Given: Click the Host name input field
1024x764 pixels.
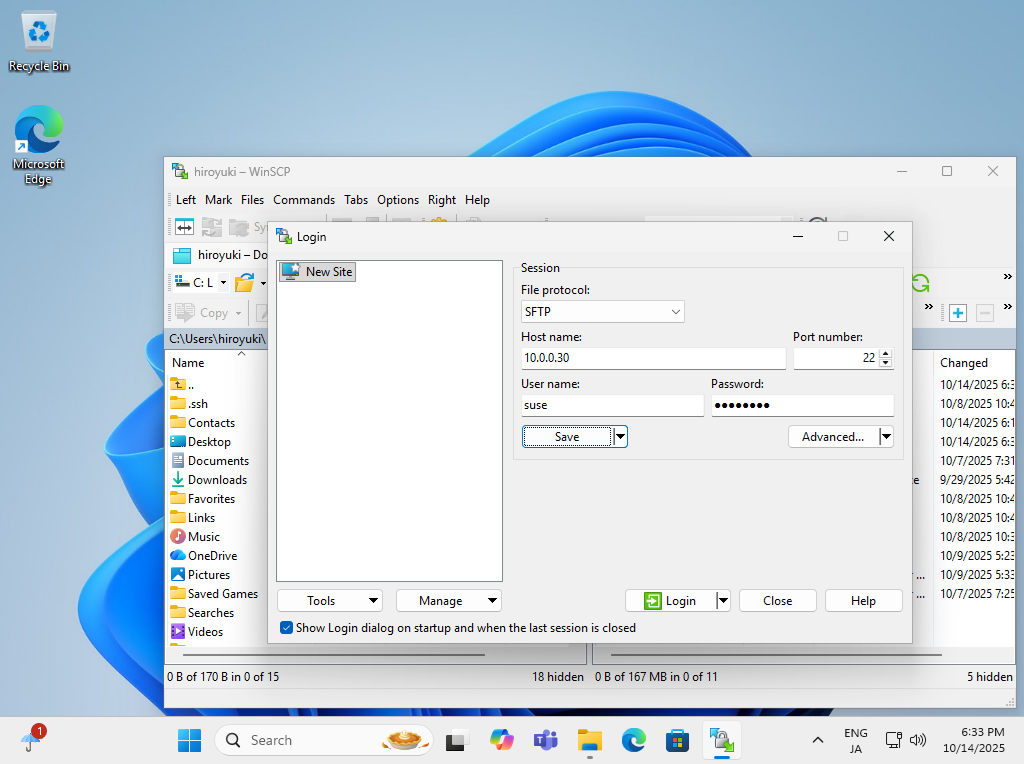Looking at the screenshot, I should pyautogui.click(x=653, y=358).
